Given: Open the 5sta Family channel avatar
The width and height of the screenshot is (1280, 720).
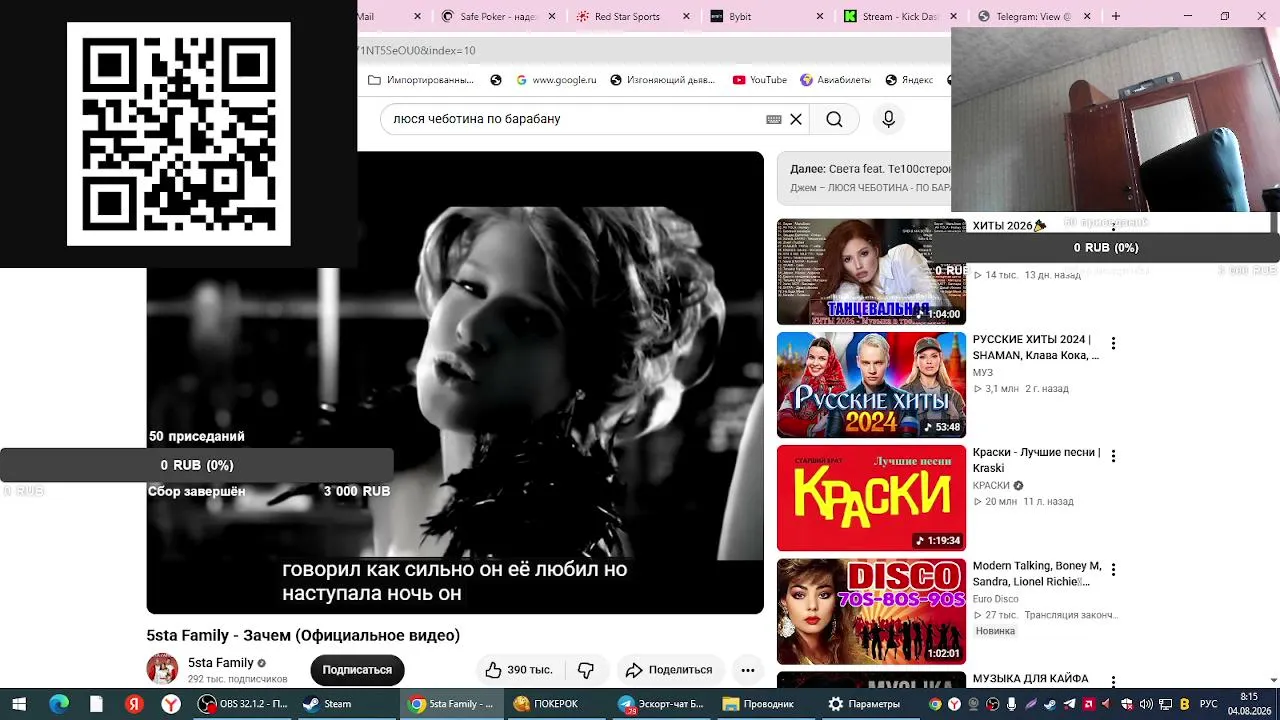Looking at the screenshot, I should pos(162,669).
